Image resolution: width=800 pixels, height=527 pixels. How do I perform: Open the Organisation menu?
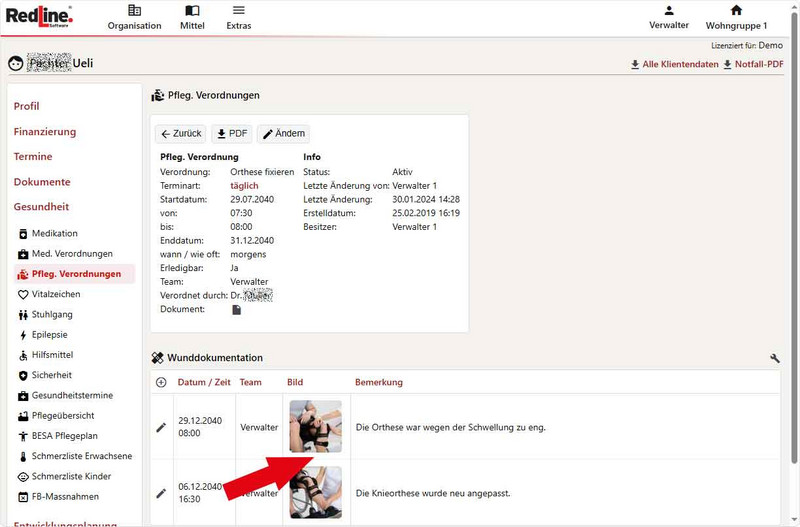pos(134,17)
